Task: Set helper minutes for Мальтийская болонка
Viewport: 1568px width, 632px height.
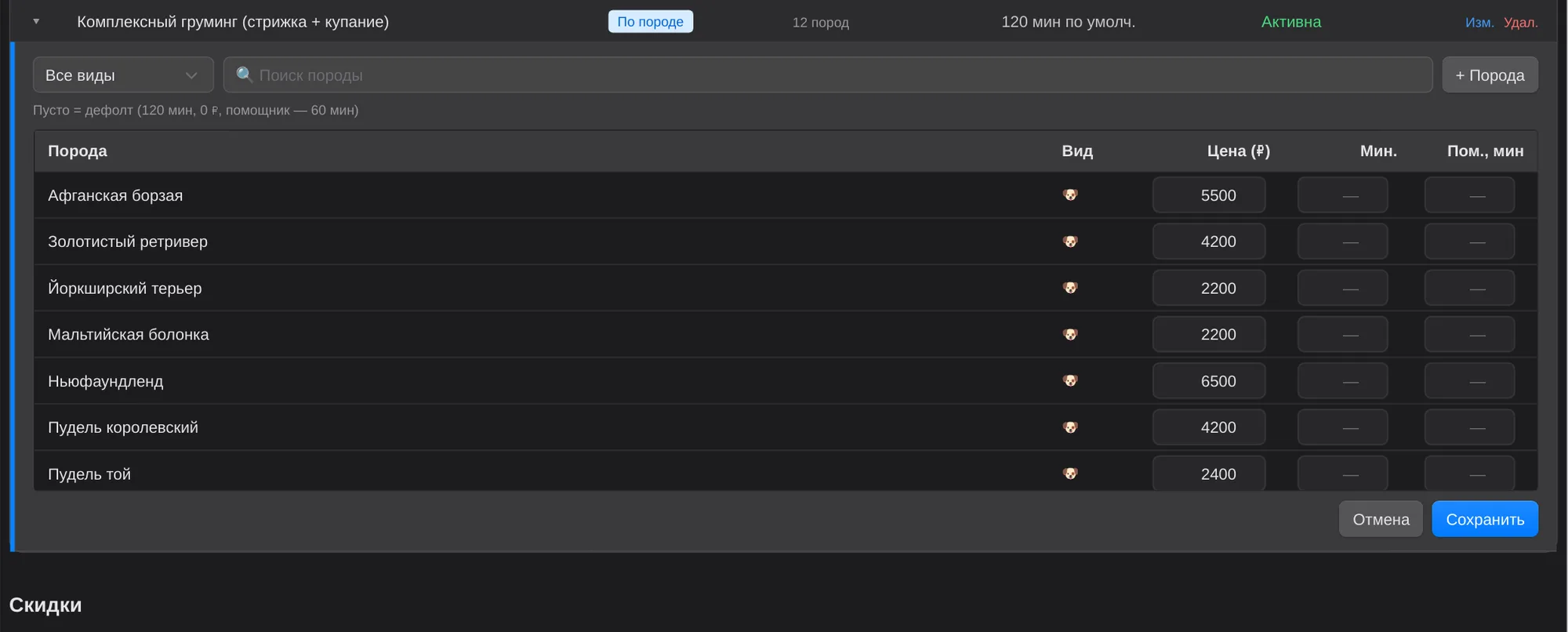Action: pos(1469,335)
